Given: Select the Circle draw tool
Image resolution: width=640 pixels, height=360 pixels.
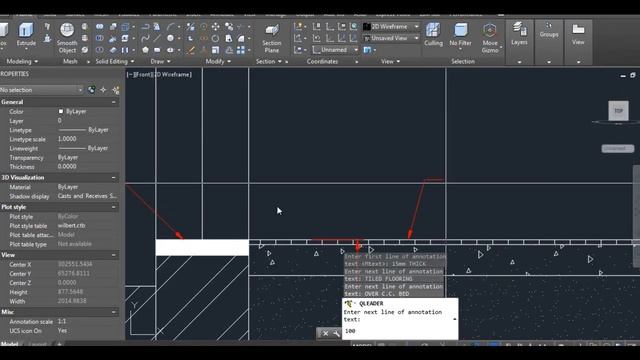Looking at the screenshot, I should point(170,38).
